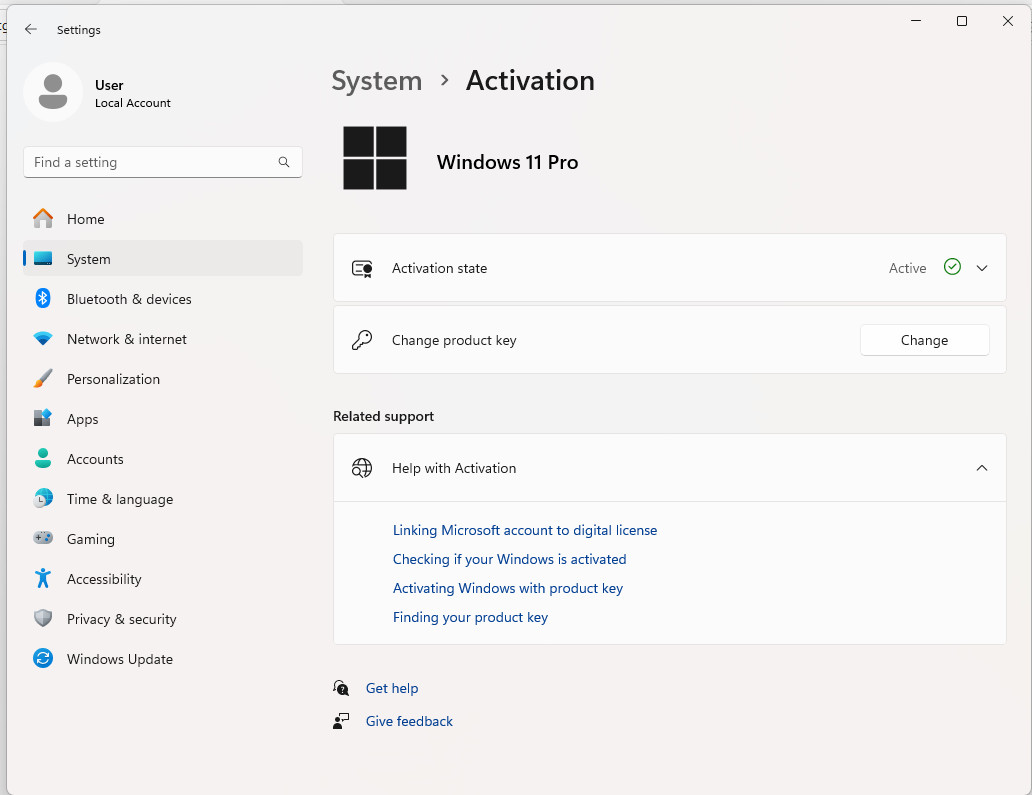
Task: Click the user profile avatar
Action: 53,92
